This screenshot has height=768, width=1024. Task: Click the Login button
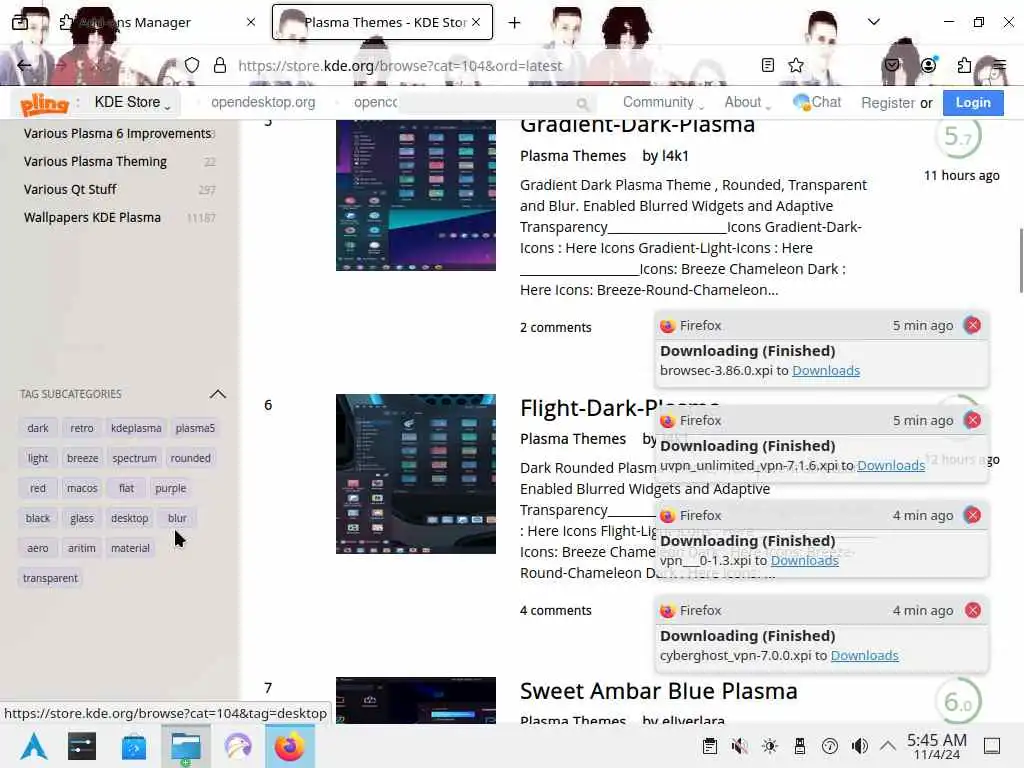(973, 103)
